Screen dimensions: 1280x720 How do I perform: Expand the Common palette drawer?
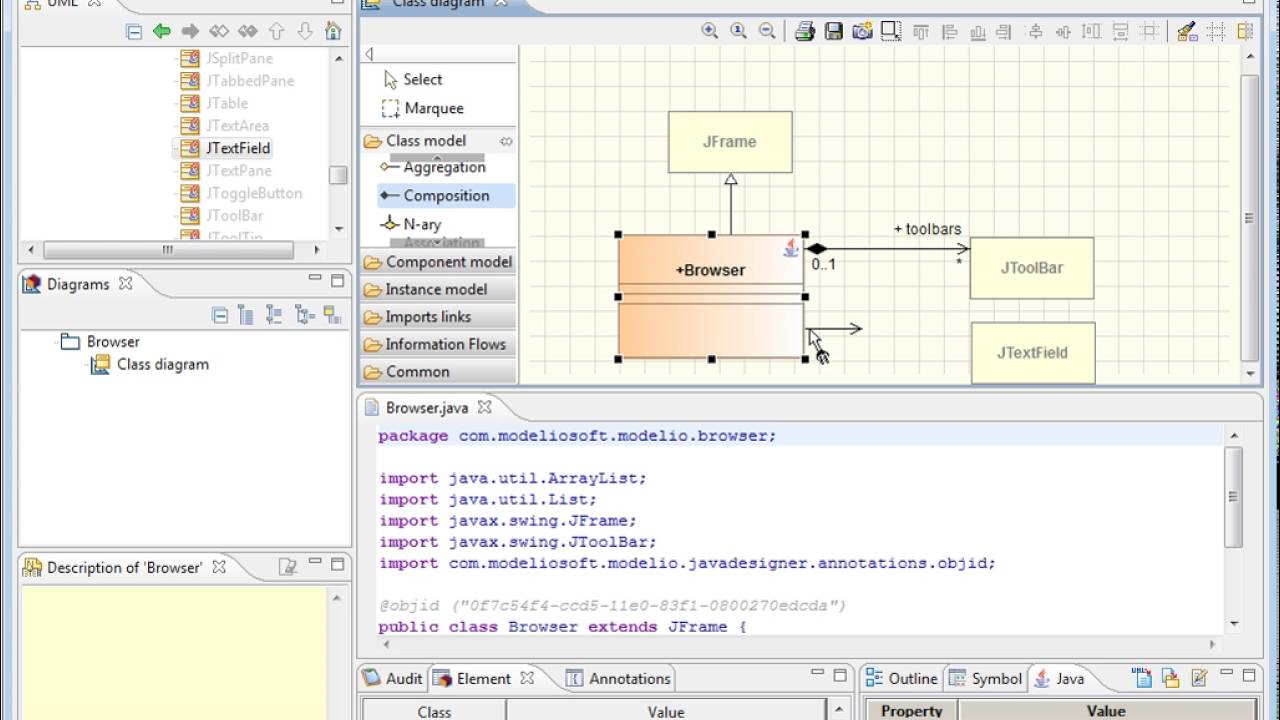coord(438,371)
